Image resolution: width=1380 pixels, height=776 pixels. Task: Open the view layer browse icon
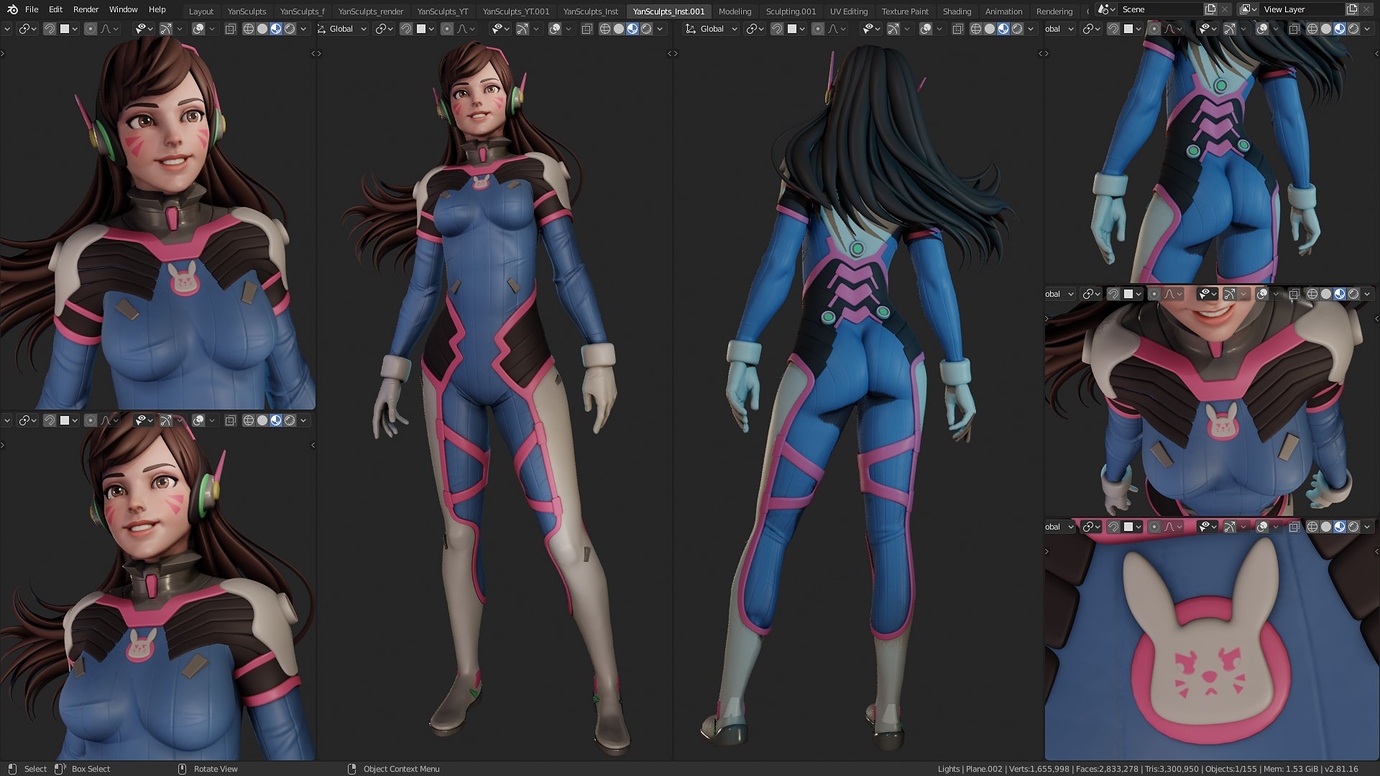(x=1247, y=9)
